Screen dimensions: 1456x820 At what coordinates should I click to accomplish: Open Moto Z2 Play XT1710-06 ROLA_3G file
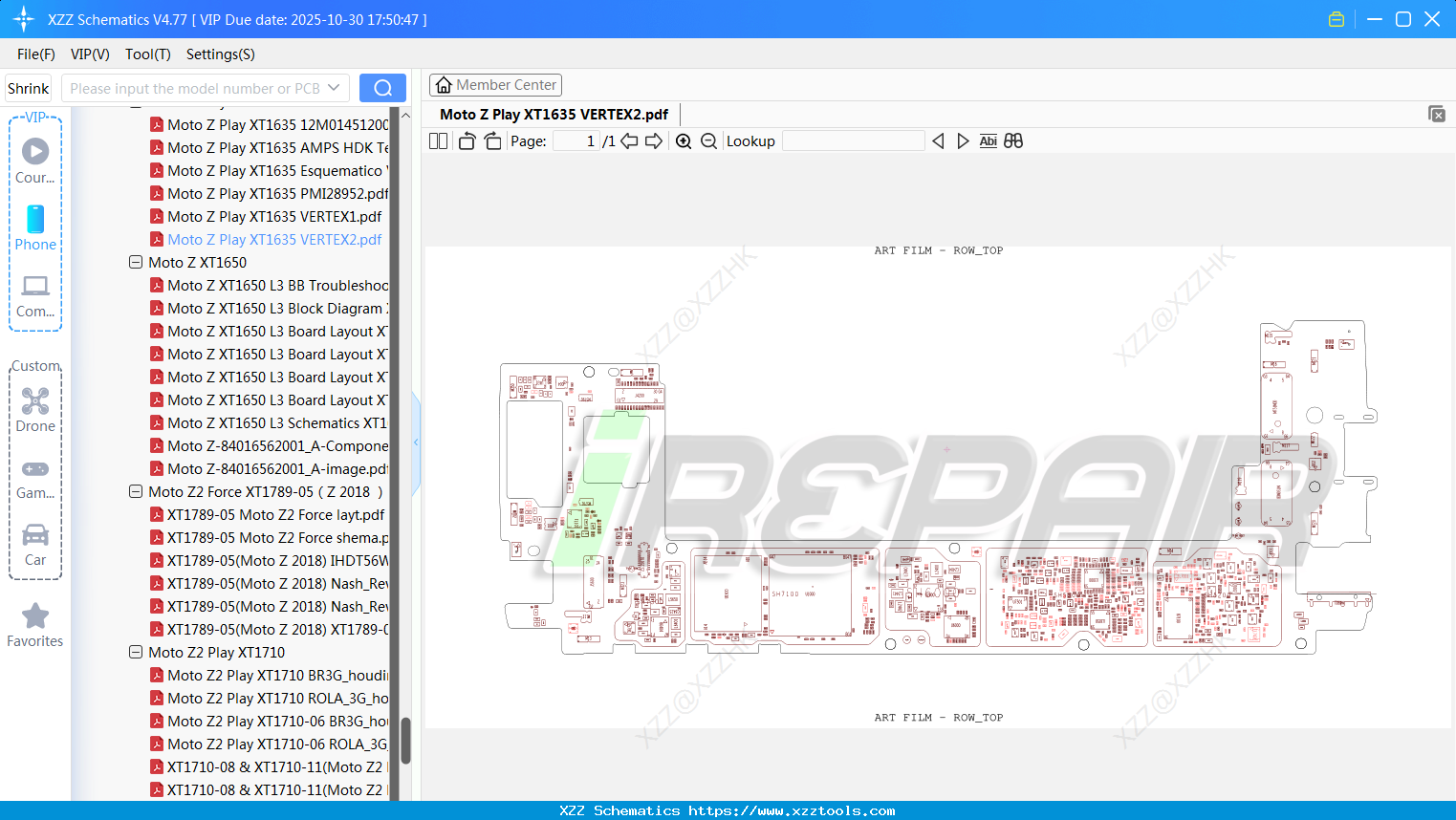point(278,744)
